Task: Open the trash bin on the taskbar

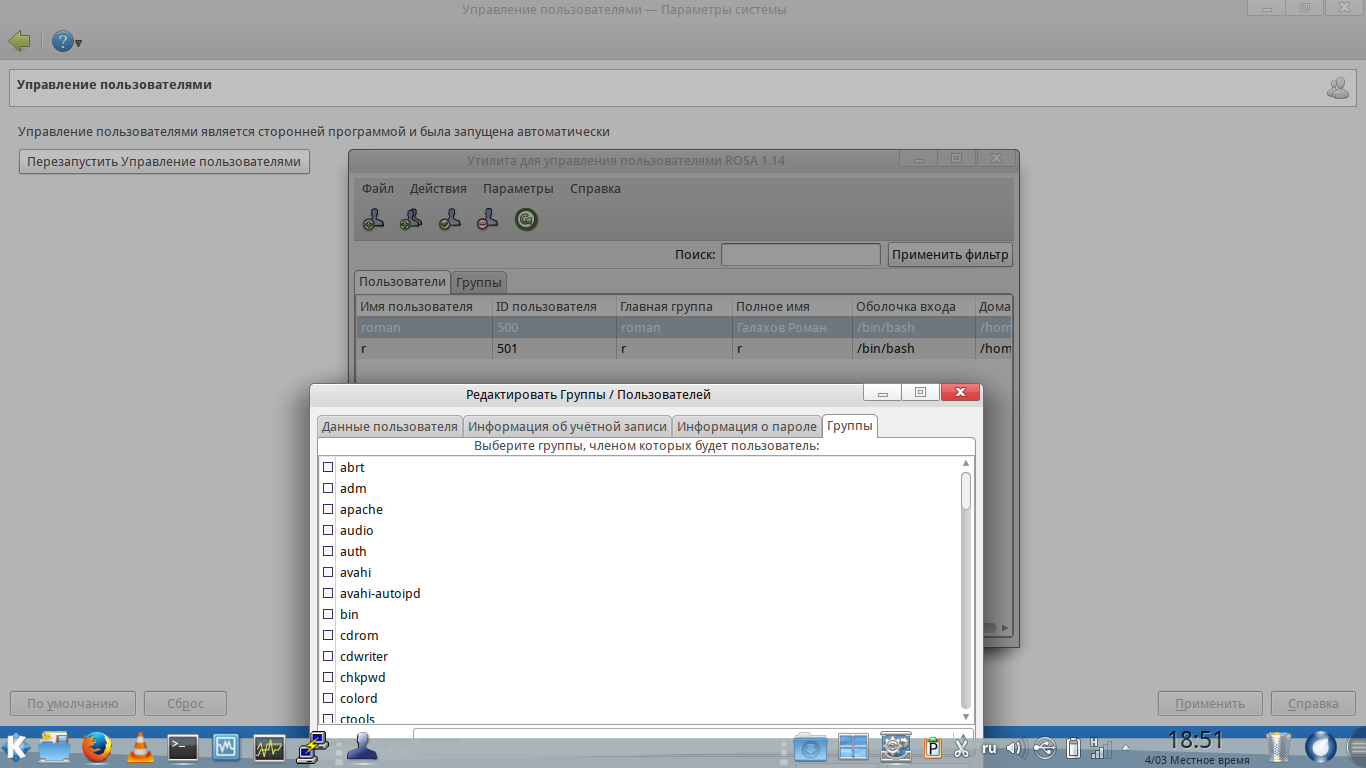Action: coord(1279,747)
